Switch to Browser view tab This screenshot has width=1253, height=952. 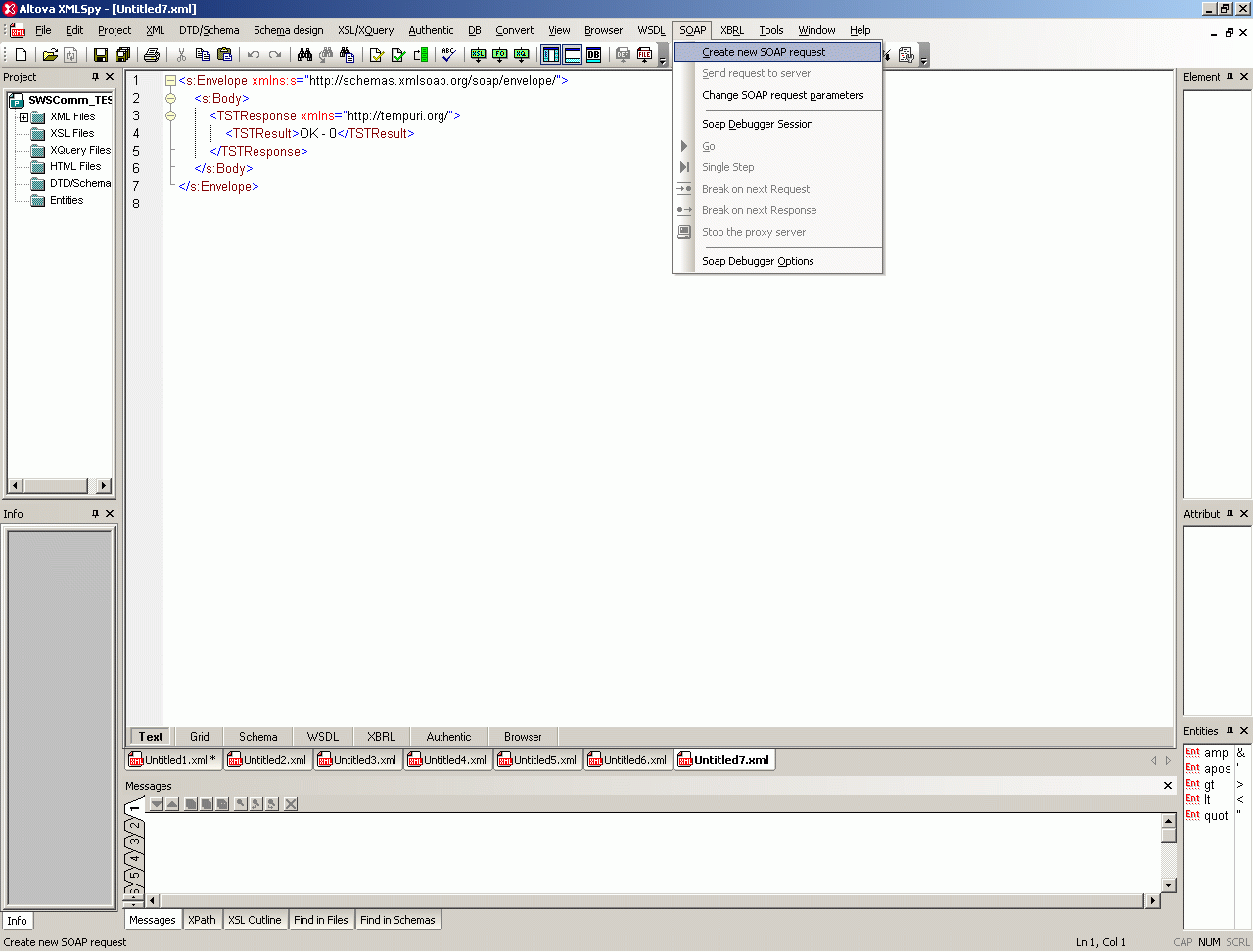coord(523,737)
